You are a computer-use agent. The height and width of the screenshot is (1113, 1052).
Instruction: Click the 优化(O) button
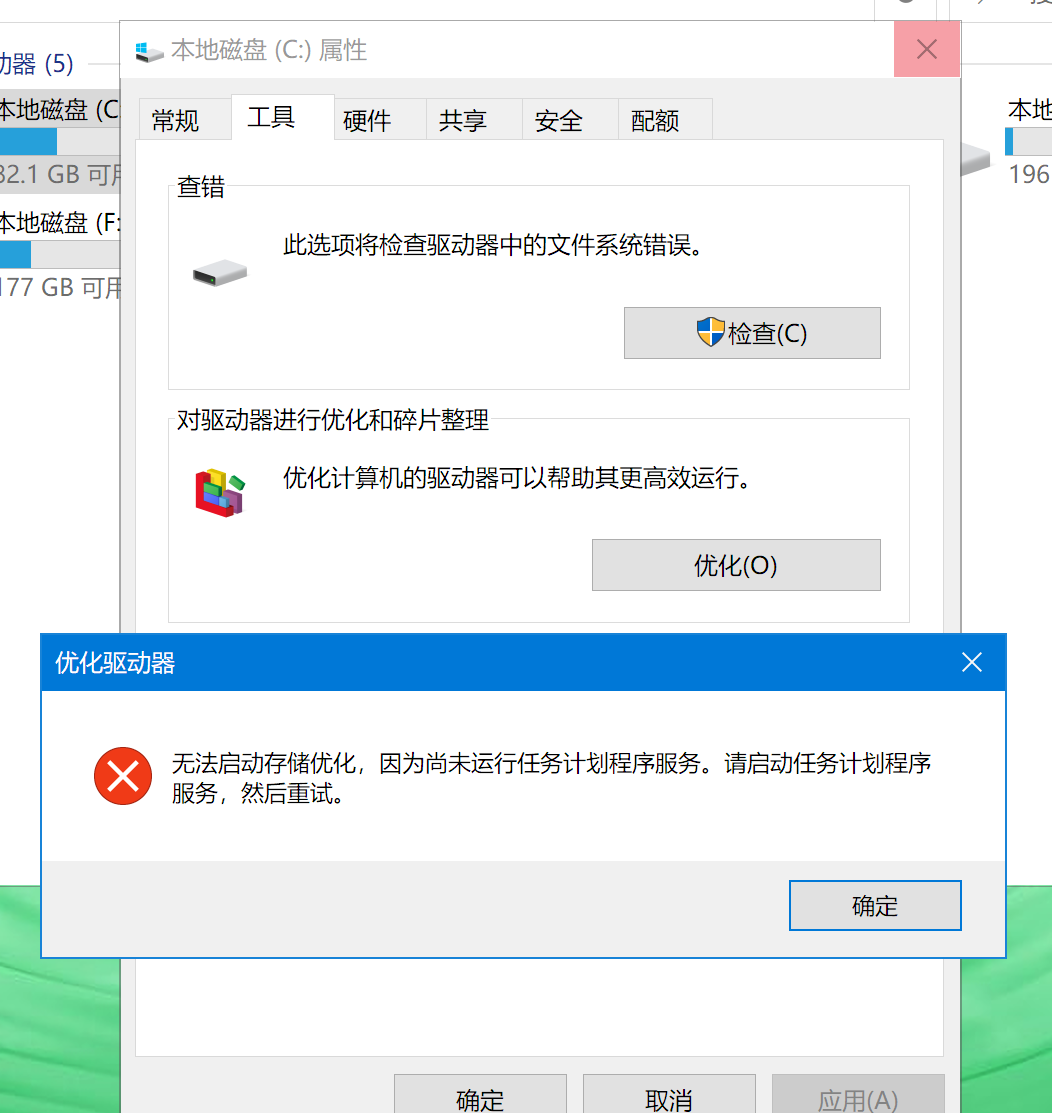pyautogui.click(x=736, y=565)
